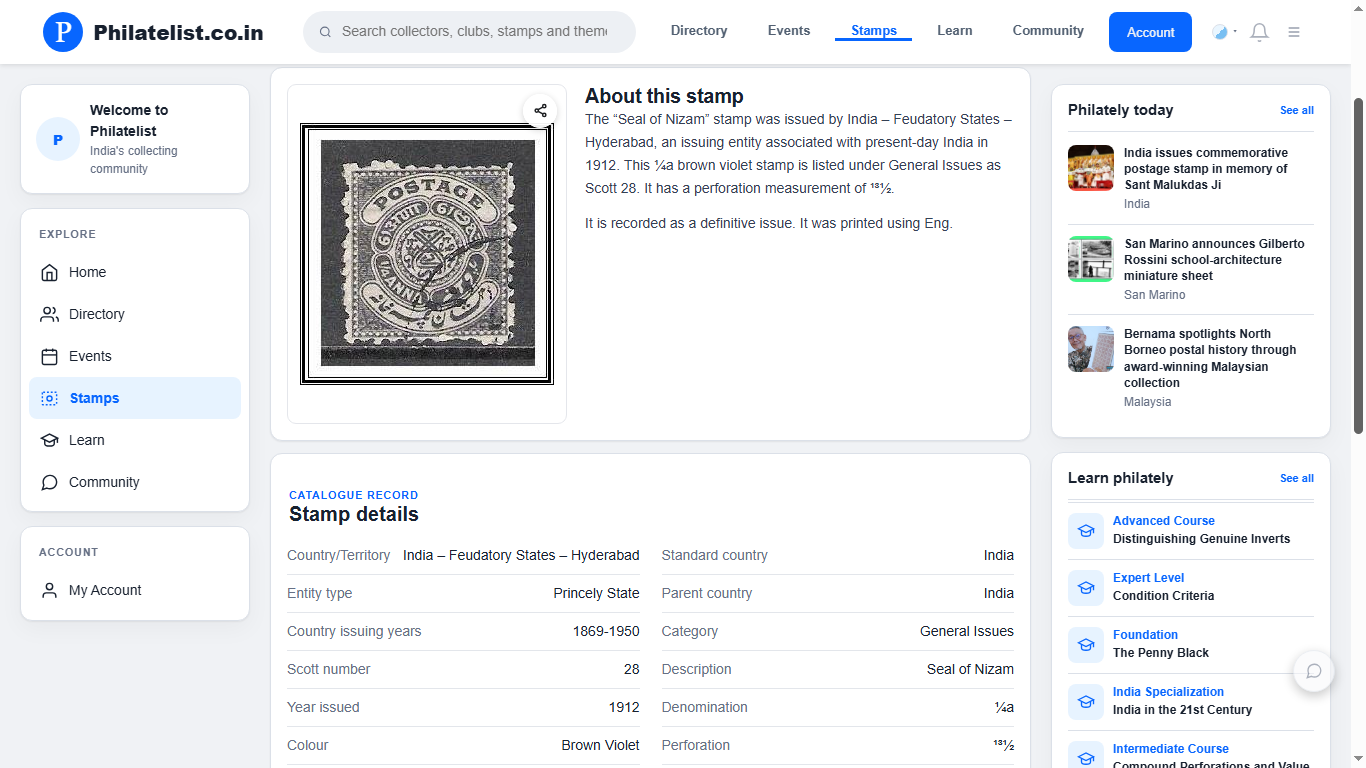Click the Philatelist.co.in logo icon
This screenshot has width=1366, height=768.
pos(63,32)
